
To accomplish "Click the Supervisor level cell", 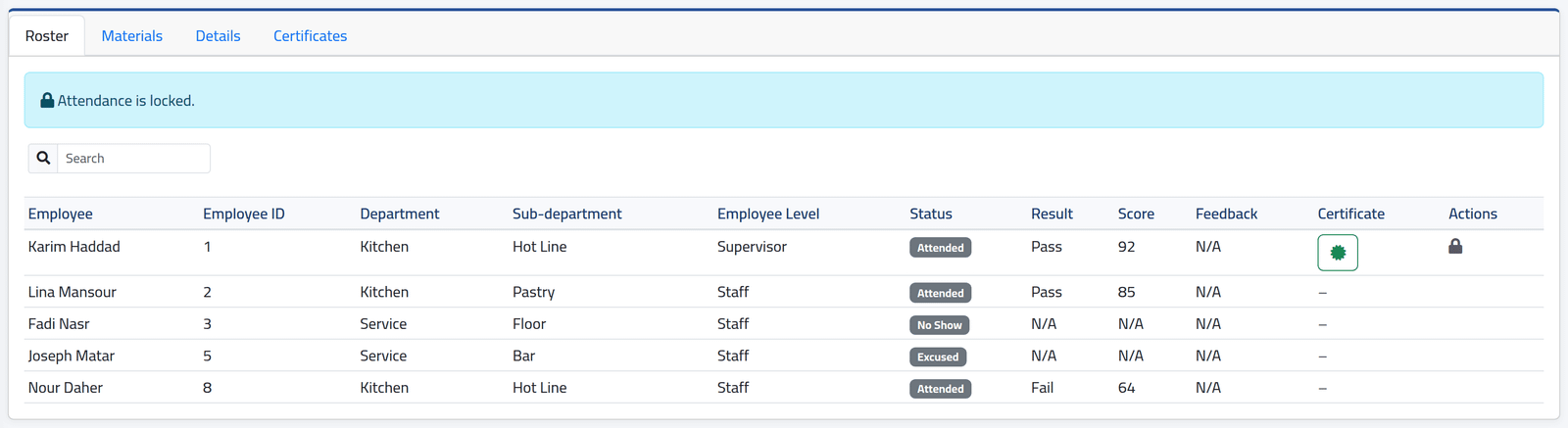I will point(752,247).
